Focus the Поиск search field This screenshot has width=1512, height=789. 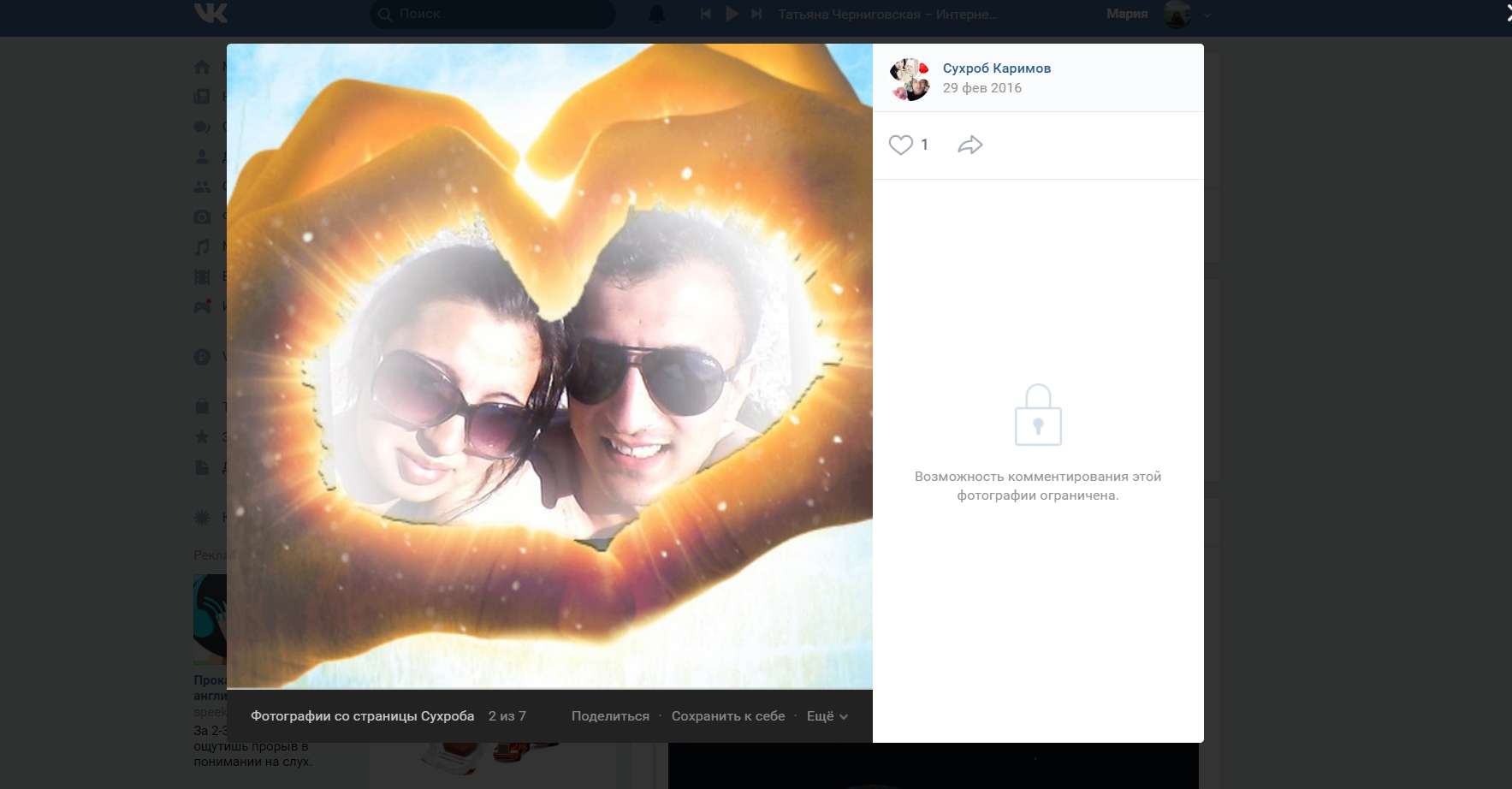[x=492, y=14]
